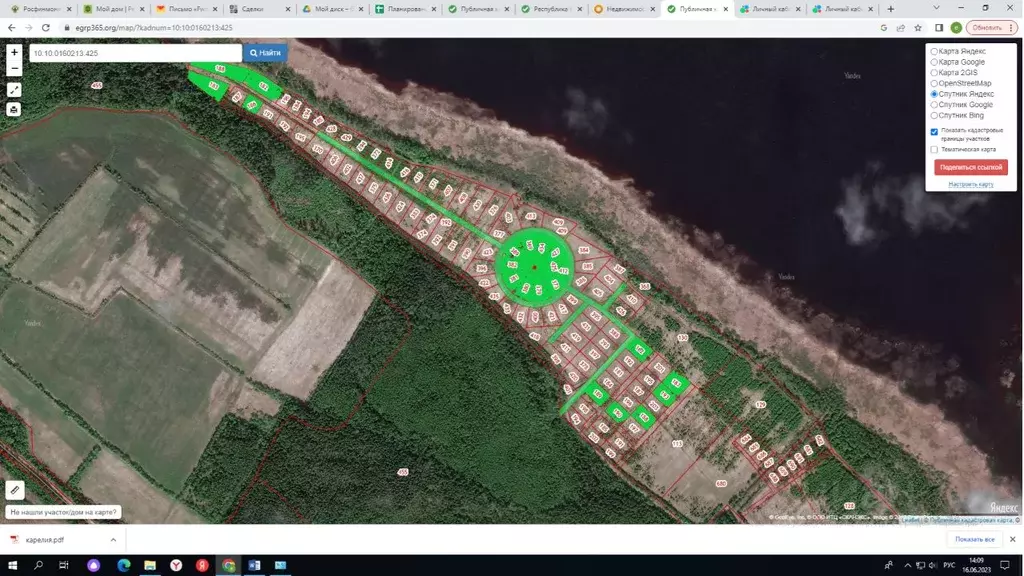Switch to Word on the taskbar
The image size is (1024, 576).
pyautogui.click(x=254, y=565)
